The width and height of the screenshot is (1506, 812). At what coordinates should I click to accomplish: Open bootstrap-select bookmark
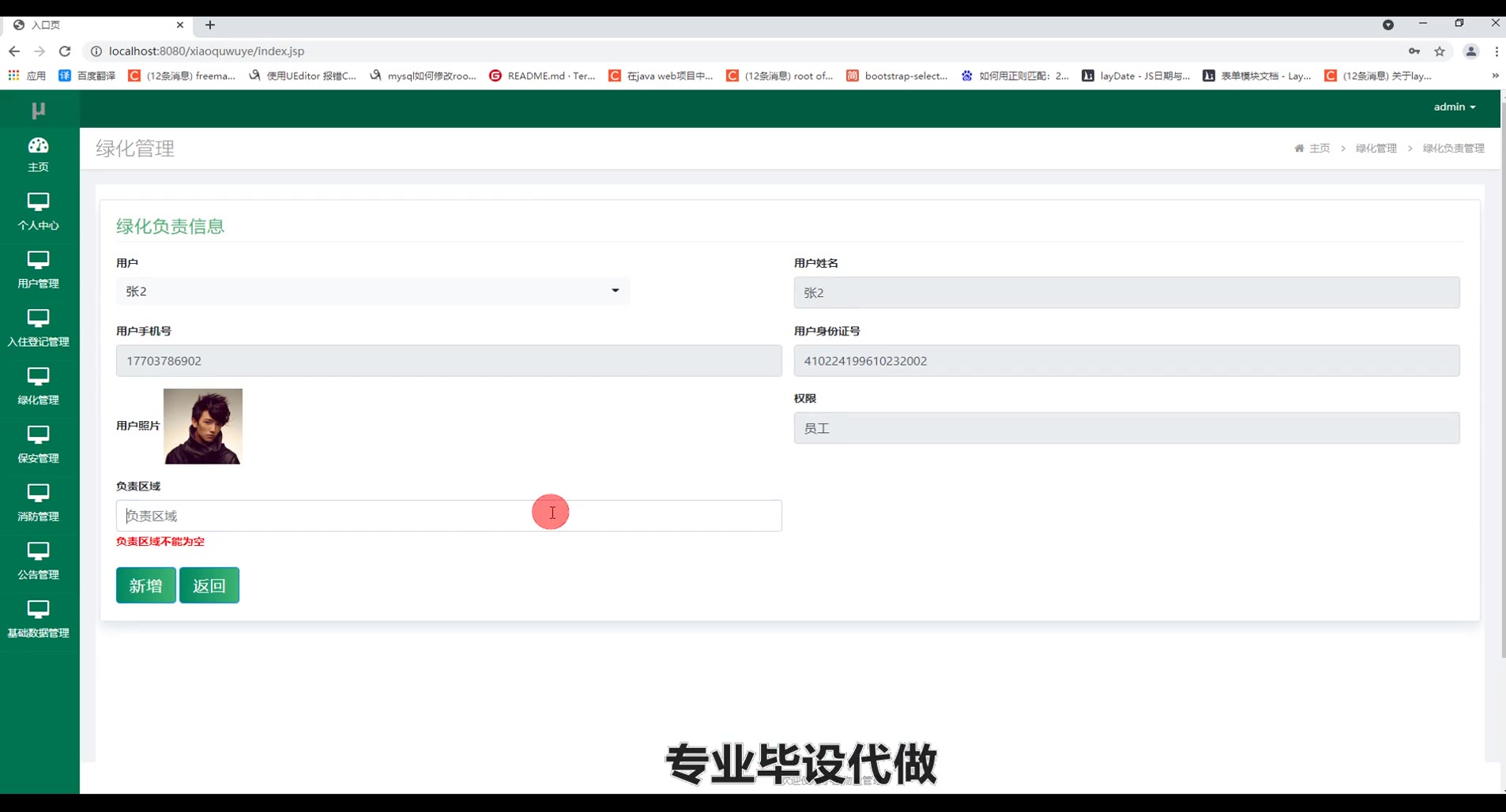click(x=897, y=76)
